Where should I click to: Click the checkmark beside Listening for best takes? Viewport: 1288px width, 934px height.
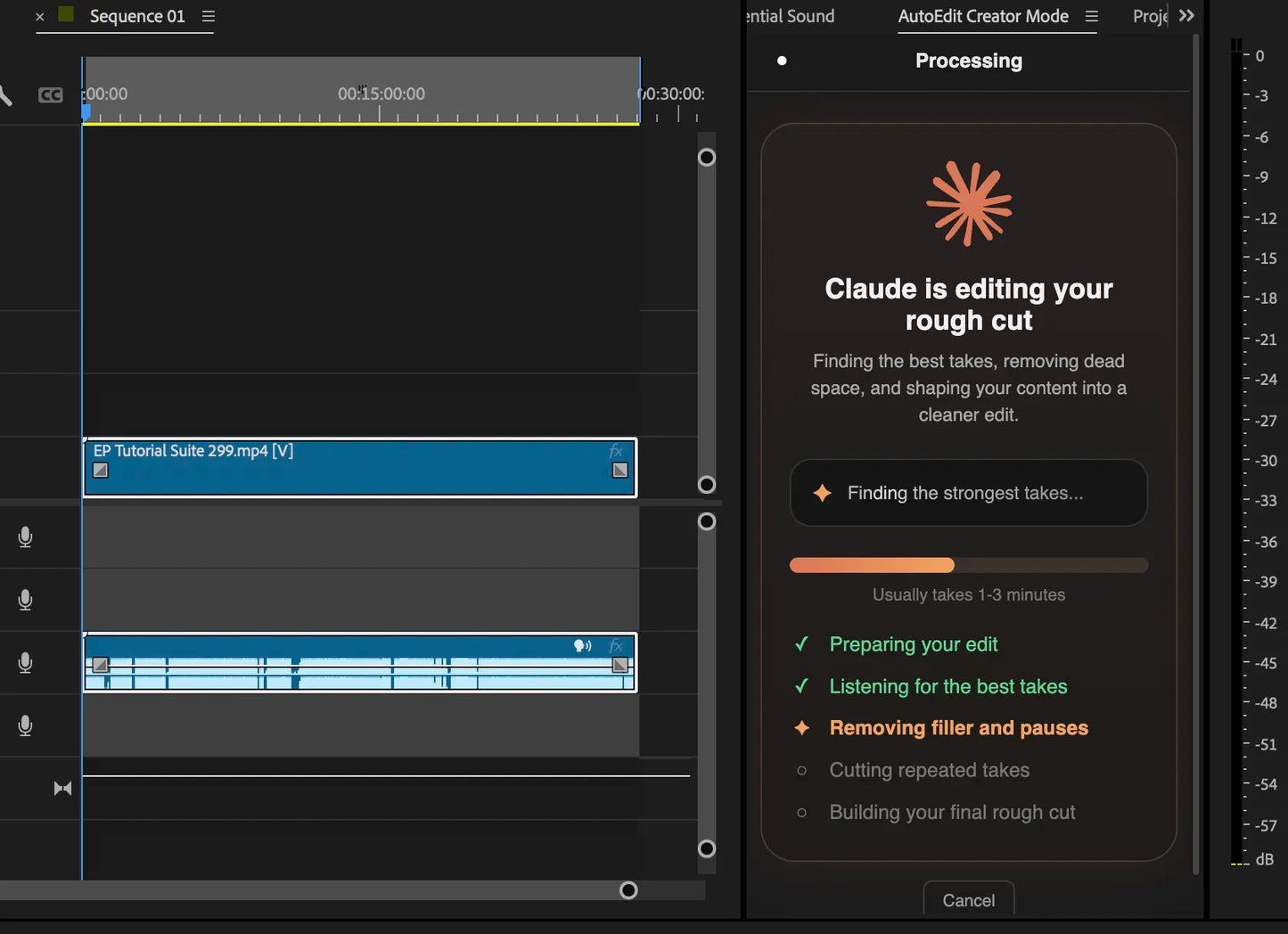click(x=801, y=685)
